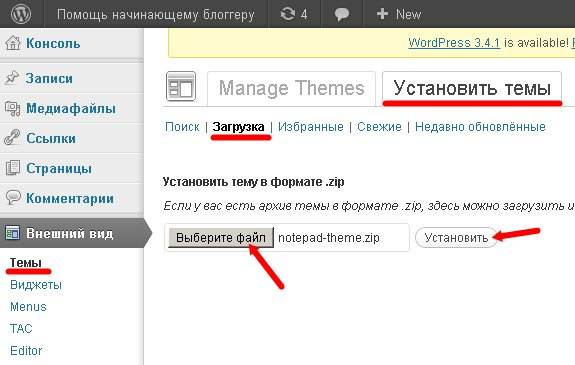Open the Страницы menu item
This screenshot has width=575, height=365.
click(x=59, y=168)
